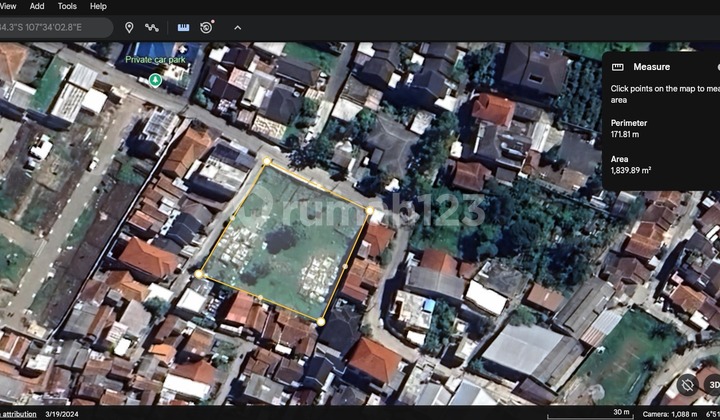Select the draw path or polygon tool
The height and width of the screenshot is (420, 720).
[x=152, y=28]
